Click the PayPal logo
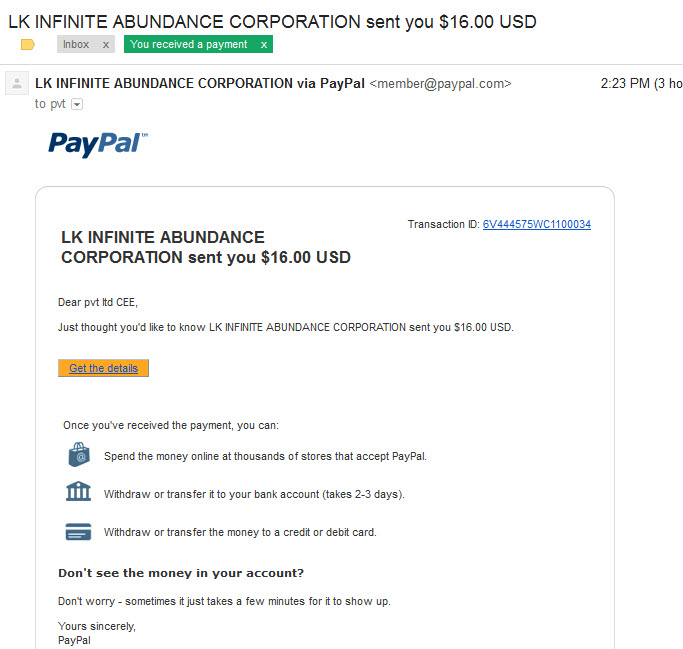 (x=98, y=144)
